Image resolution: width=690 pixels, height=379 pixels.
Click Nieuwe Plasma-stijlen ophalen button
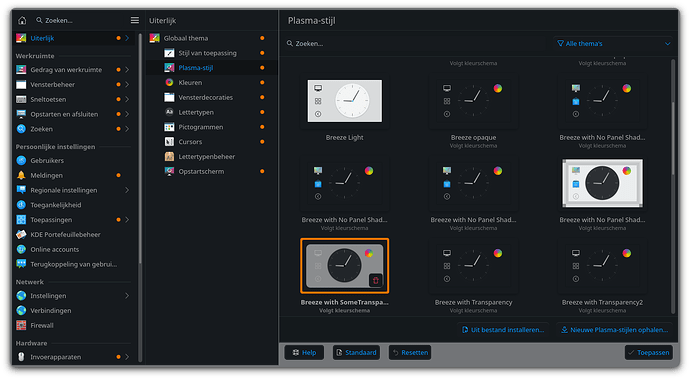(x=615, y=330)
